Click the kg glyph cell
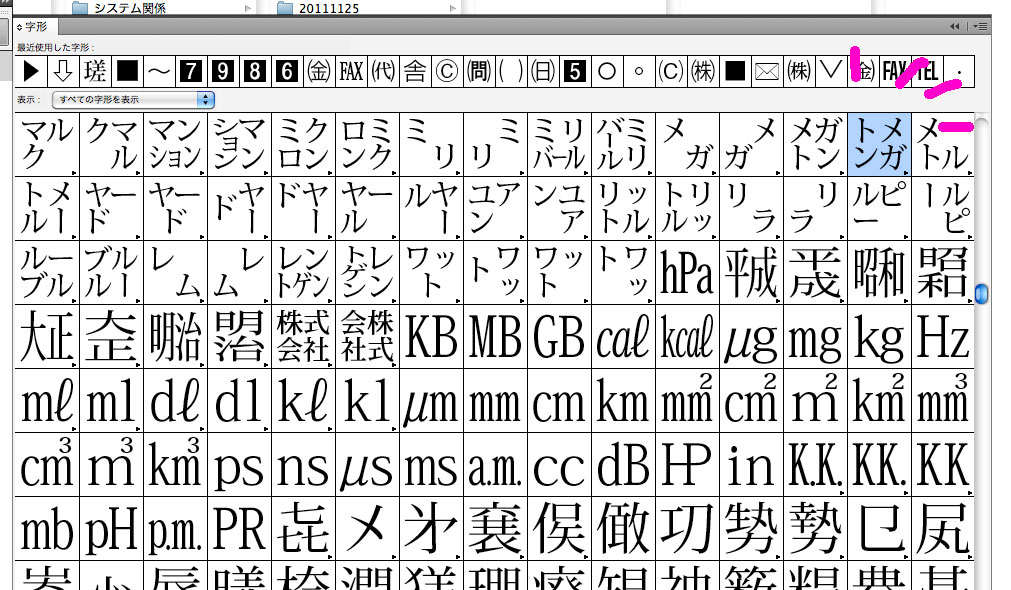This screenshot has height=590, width=1011. 879,337
